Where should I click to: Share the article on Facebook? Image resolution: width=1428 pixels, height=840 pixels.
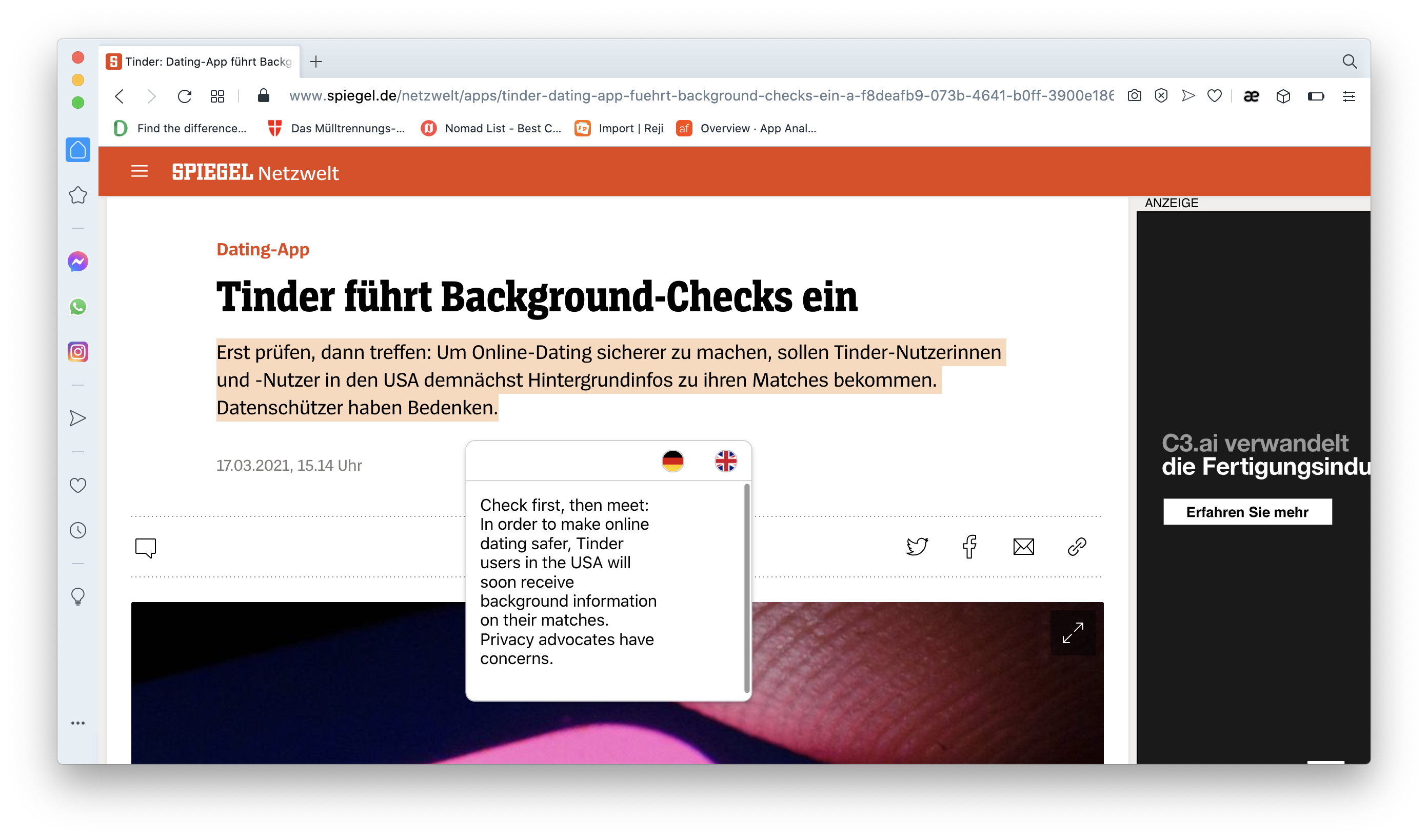point(969,547)
